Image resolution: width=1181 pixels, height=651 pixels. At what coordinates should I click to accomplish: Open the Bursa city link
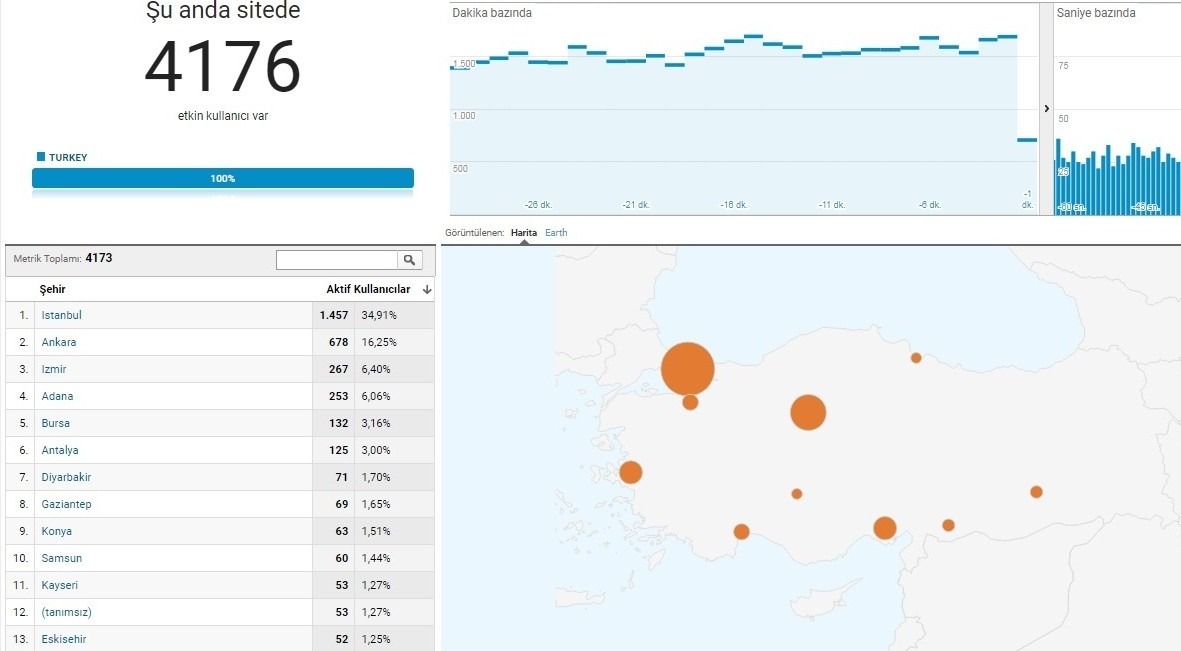[x=56, y=423]
